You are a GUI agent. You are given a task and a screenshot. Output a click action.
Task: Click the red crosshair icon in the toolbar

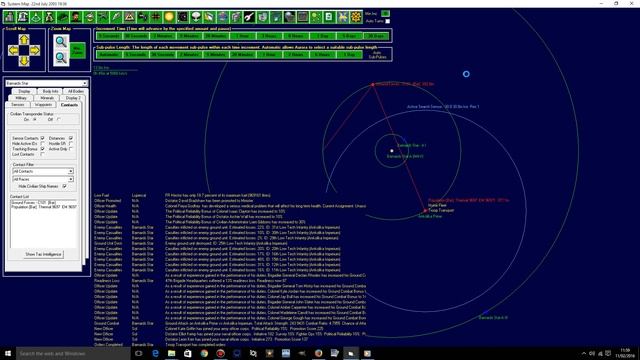156,17
